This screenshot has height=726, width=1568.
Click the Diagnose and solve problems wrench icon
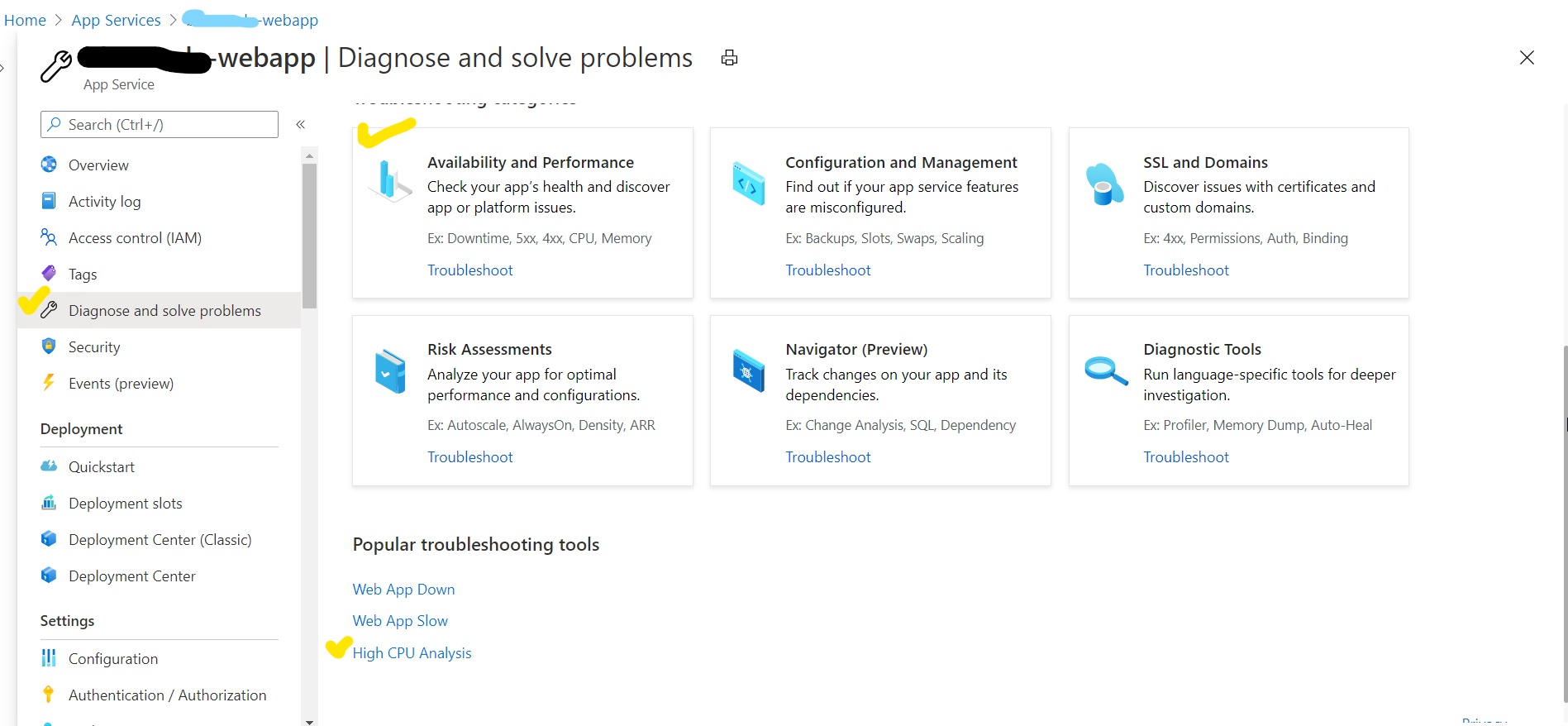click(49, 310)
